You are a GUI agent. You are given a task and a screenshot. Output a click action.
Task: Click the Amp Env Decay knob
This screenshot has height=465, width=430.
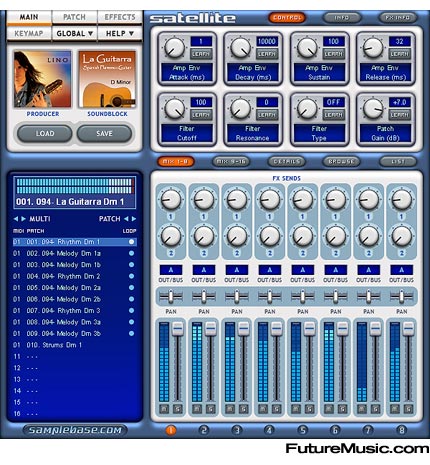coord(240,48)
